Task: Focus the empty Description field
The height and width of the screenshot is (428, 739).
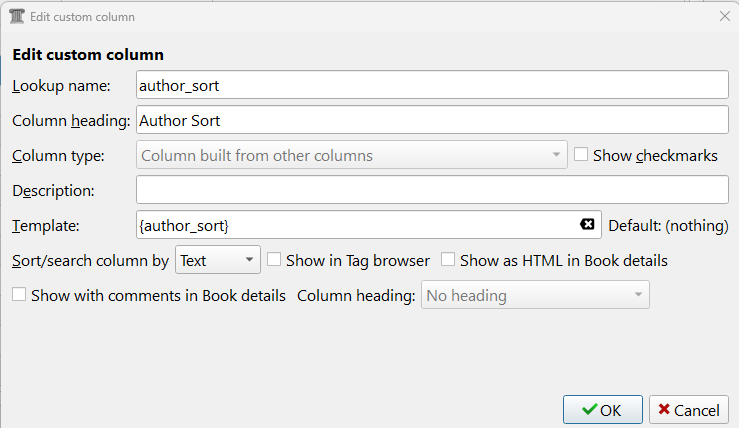Action: (x=430, y=189)
